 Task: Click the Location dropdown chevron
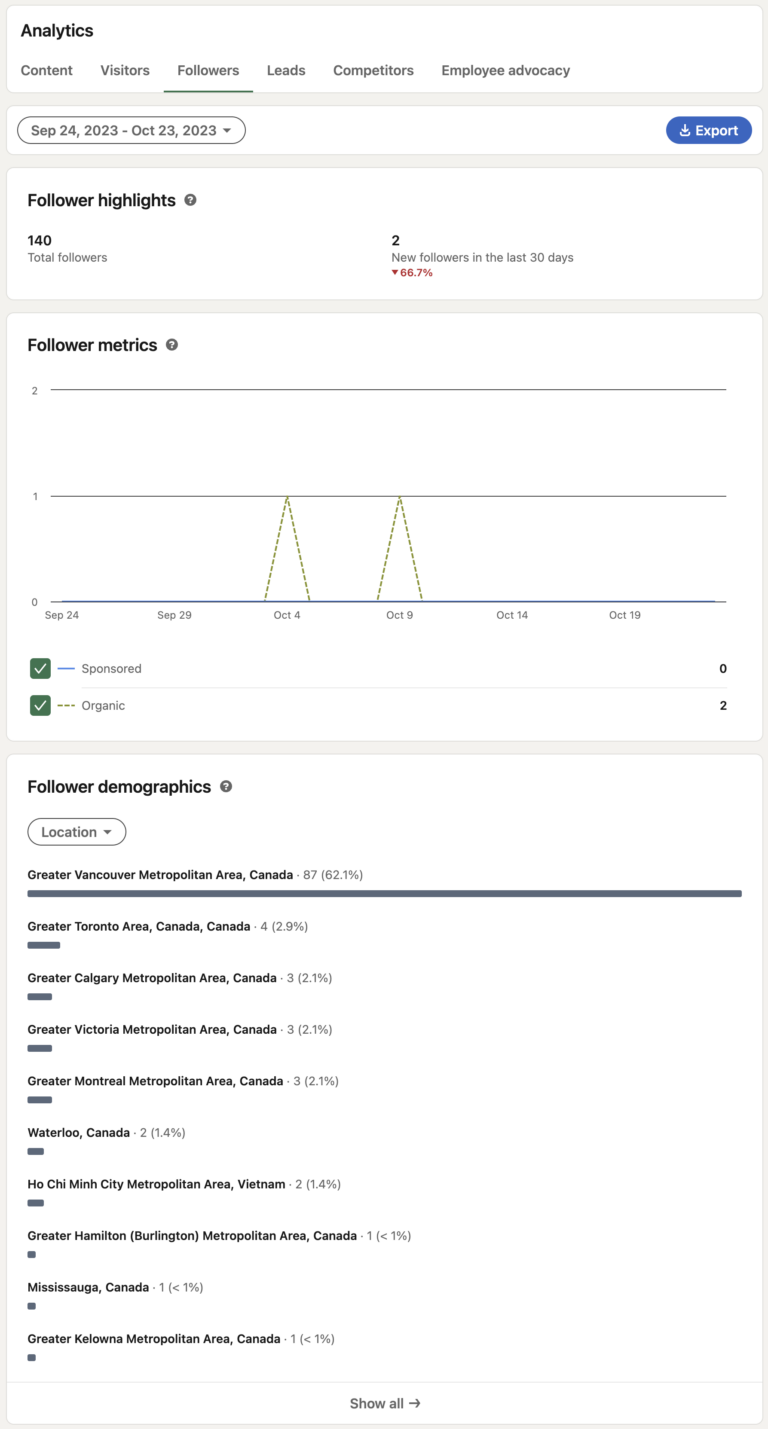point(108,831)
